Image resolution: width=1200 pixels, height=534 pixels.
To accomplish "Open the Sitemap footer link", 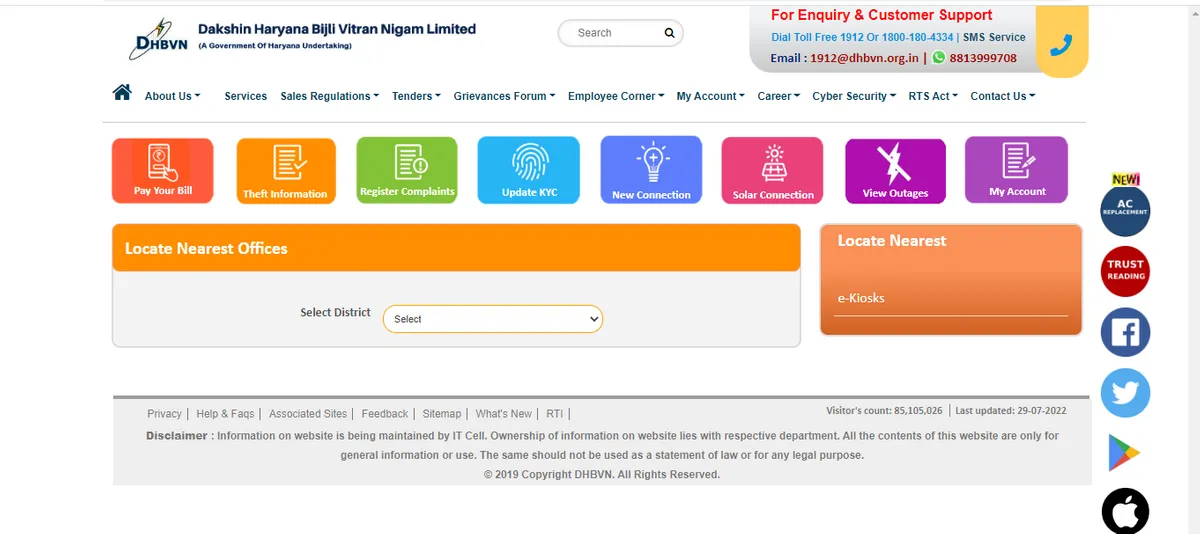I will pos(442,413).
